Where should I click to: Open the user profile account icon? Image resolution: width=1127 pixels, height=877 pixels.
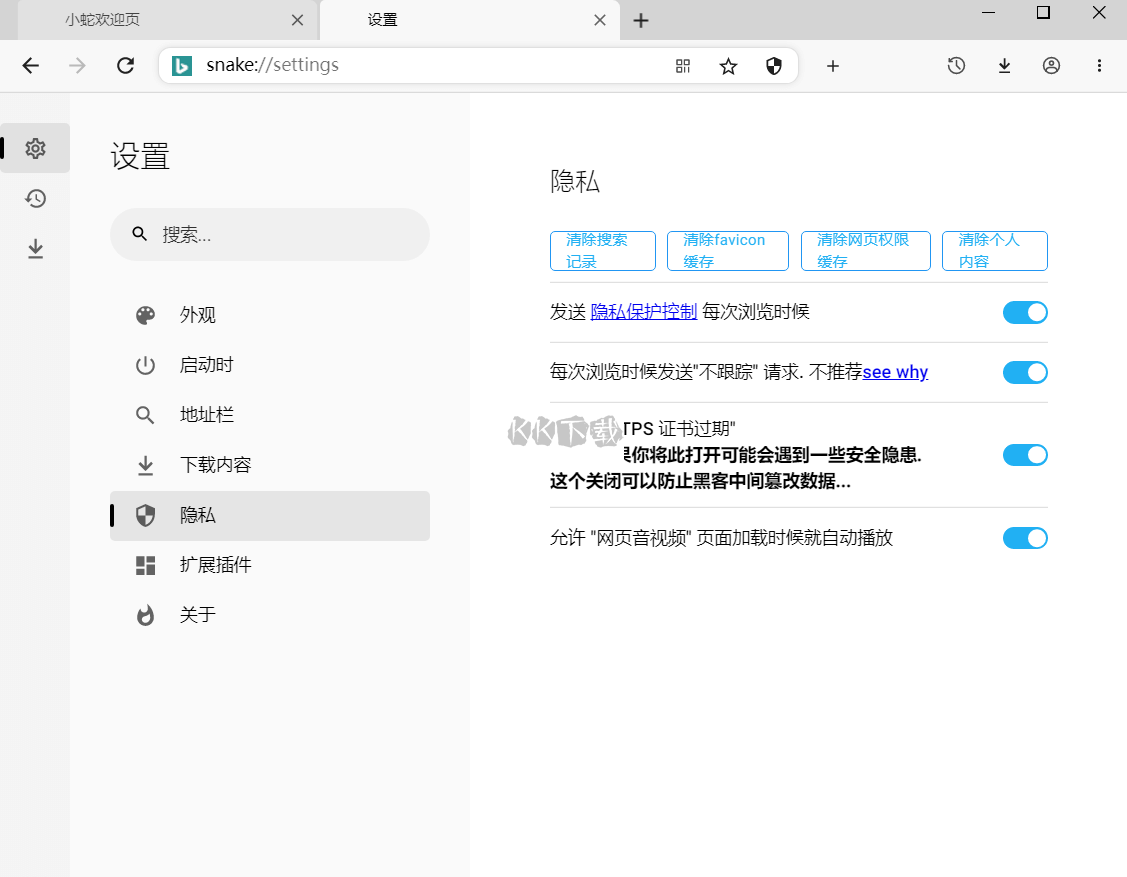click(x=1051, y=66)
